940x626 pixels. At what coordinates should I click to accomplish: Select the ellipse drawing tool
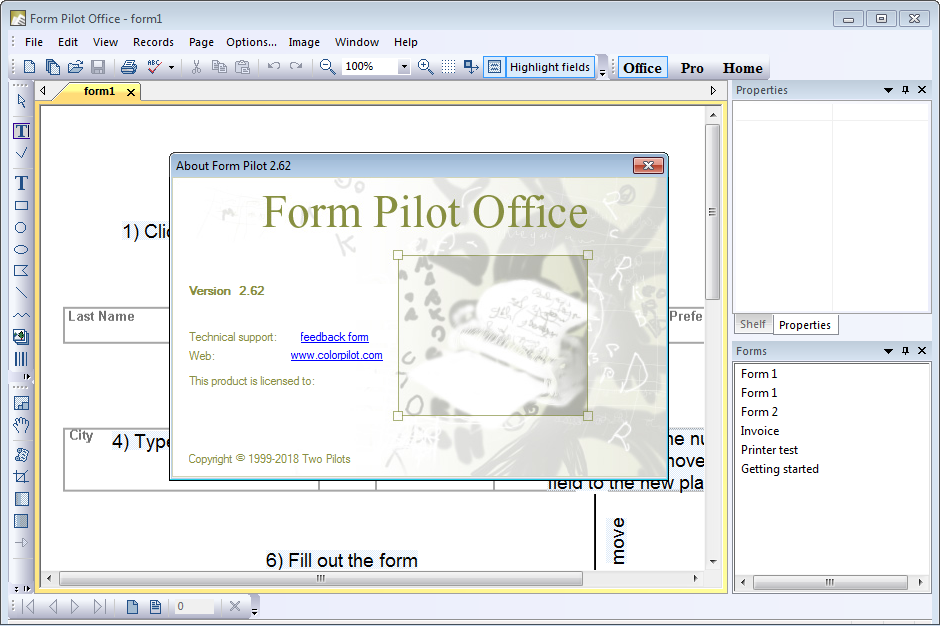tap(21, 249)
